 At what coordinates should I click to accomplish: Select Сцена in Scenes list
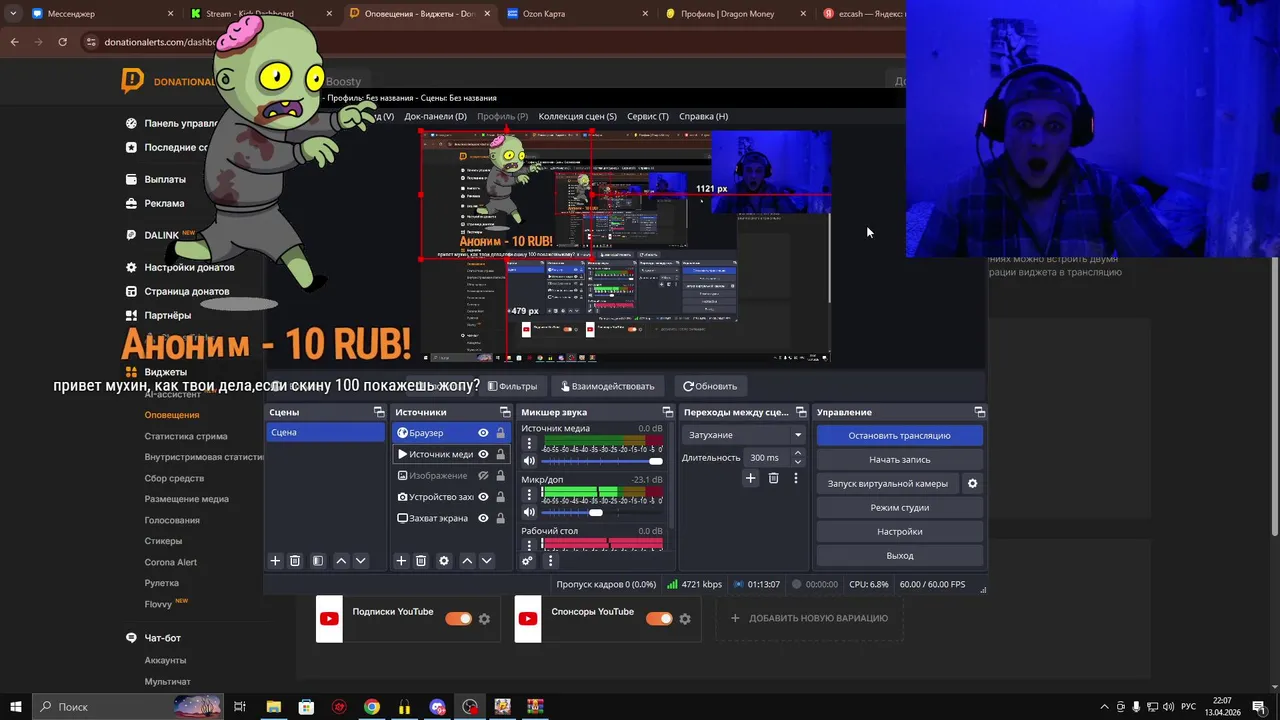(x=325, y=432)
